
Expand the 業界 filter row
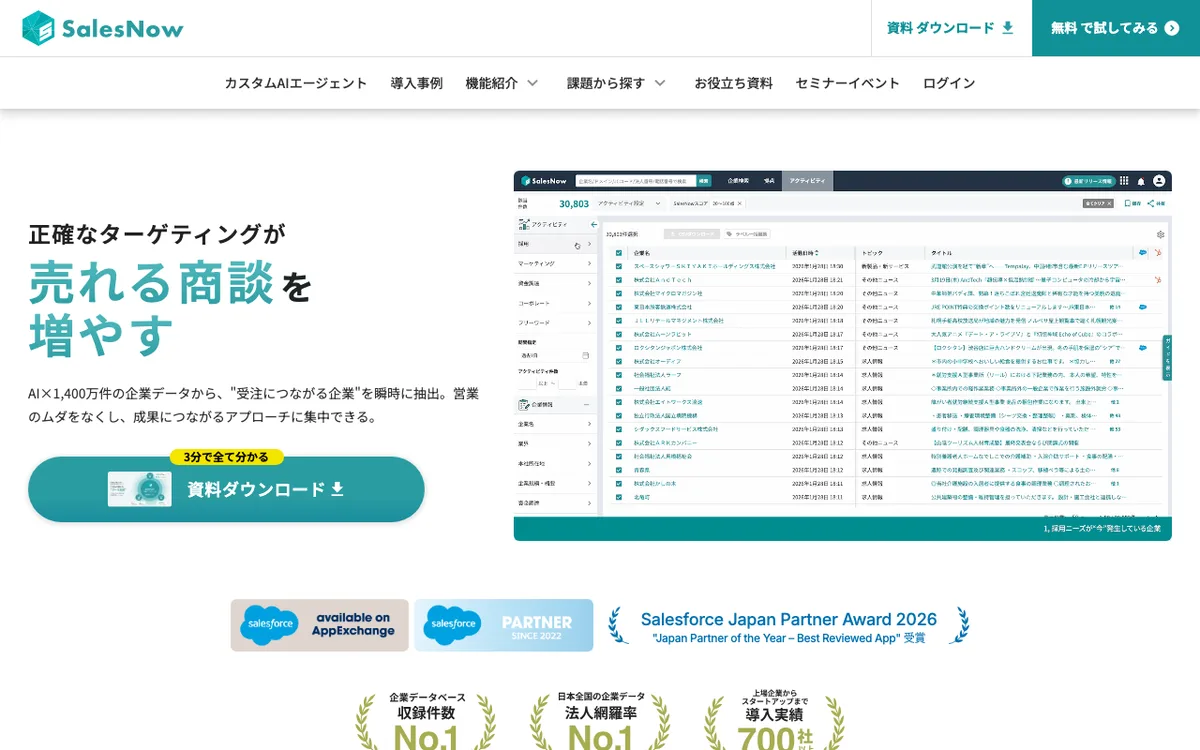pos(556,444)
